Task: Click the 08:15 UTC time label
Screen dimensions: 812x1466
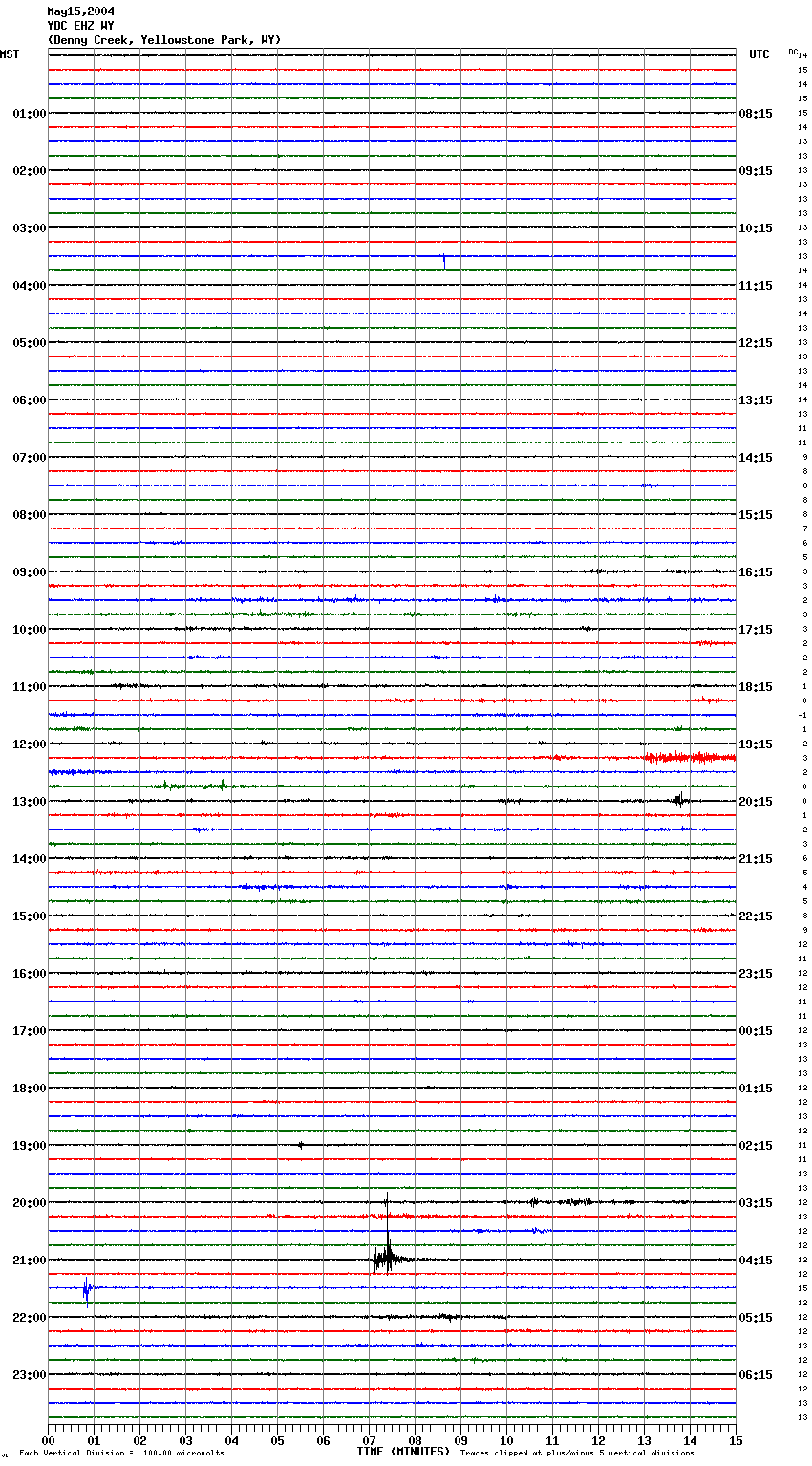Action: click(x=756, y=114)
